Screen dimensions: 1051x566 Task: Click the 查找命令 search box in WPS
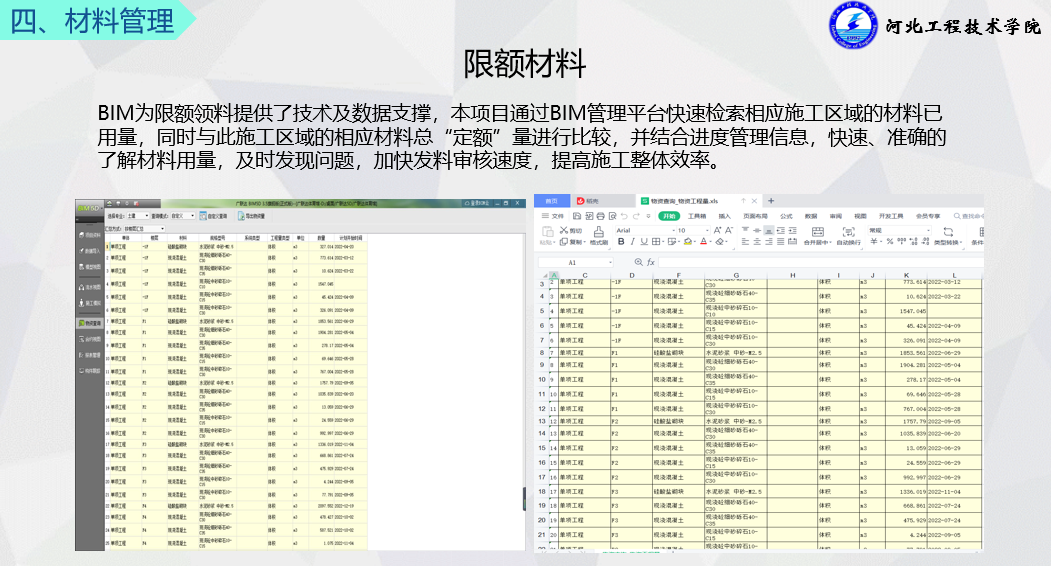pos(968,216)
